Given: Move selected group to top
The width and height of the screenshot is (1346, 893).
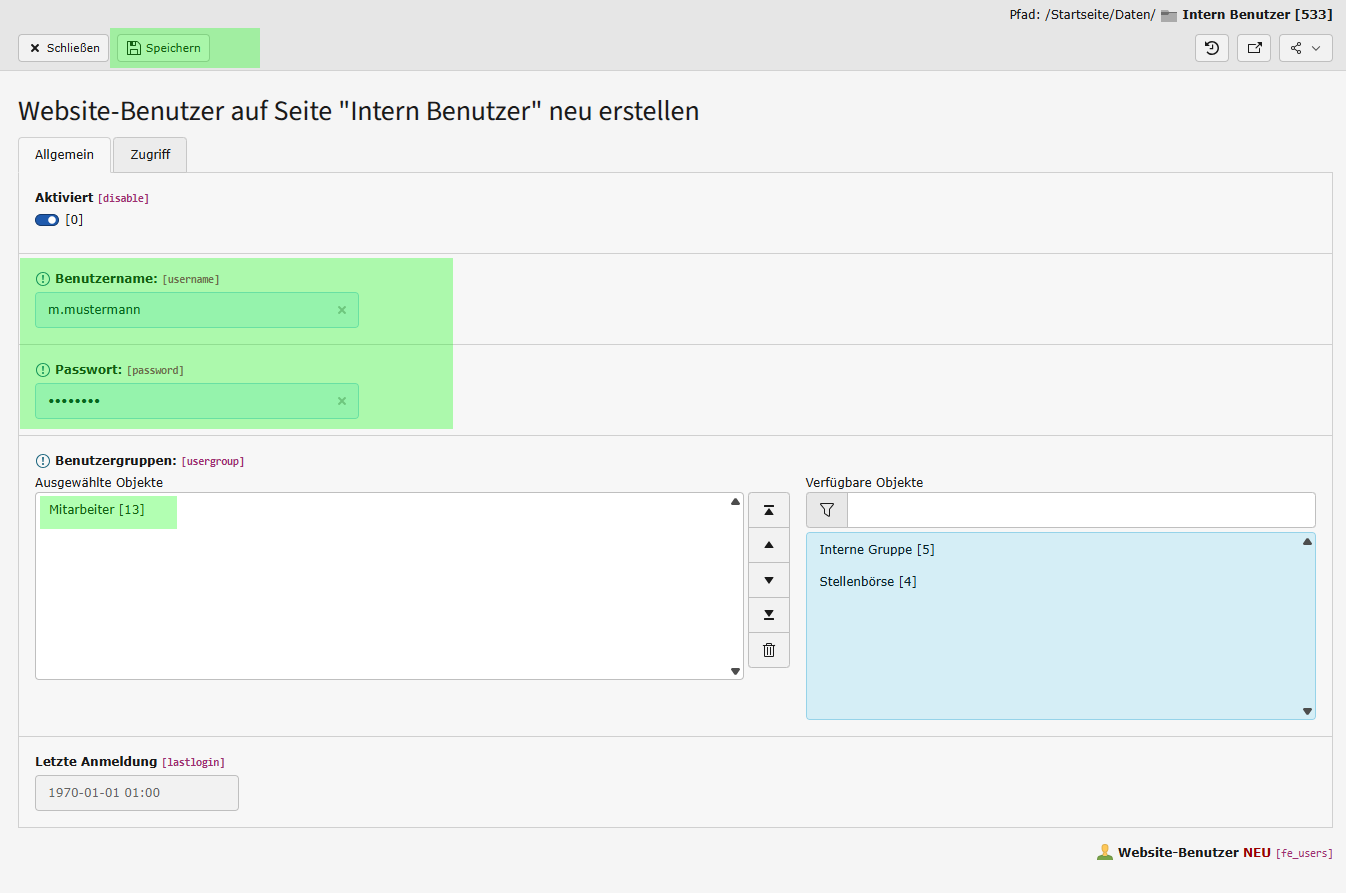Looking at the screenshot, I should tap(769, 510).
